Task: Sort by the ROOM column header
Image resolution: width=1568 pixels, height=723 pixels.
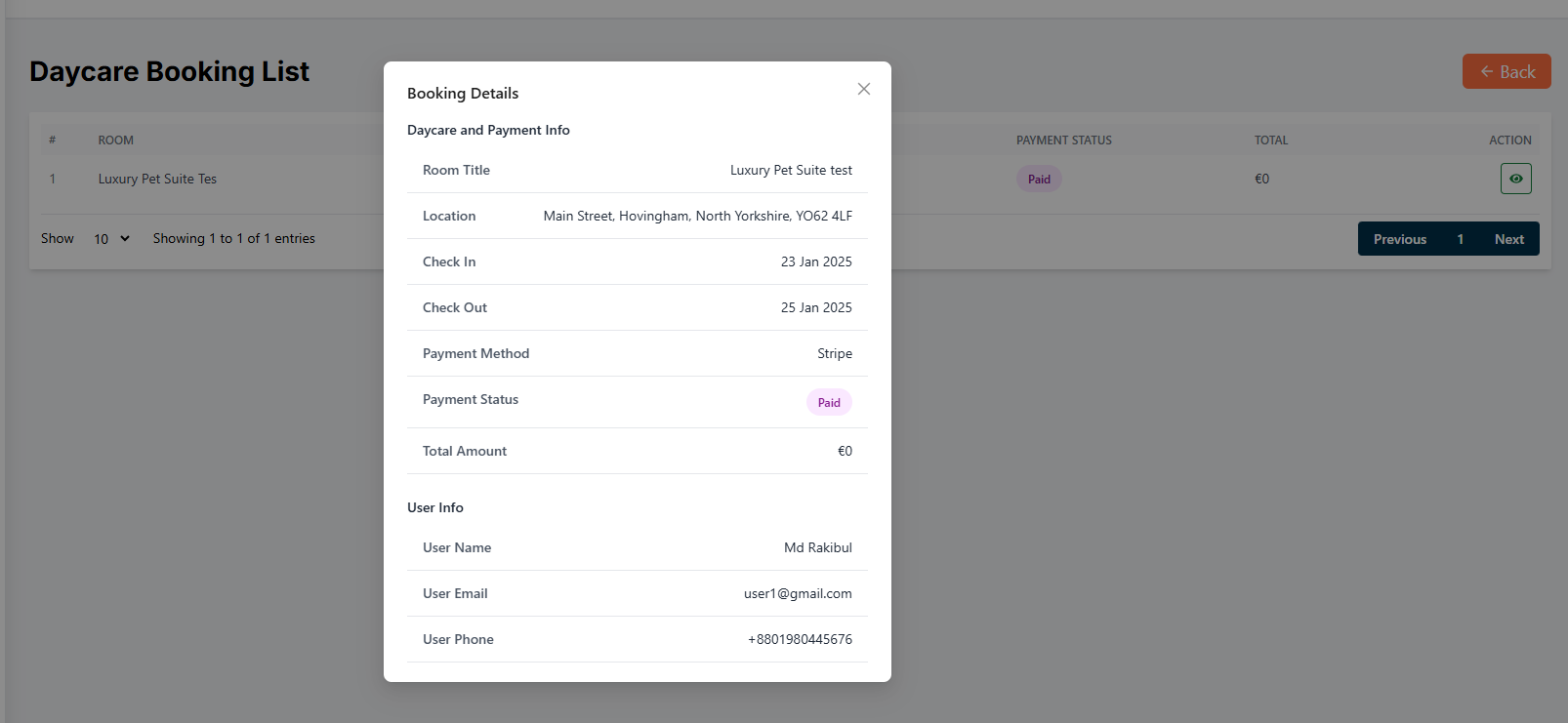Action: [115, 141]
